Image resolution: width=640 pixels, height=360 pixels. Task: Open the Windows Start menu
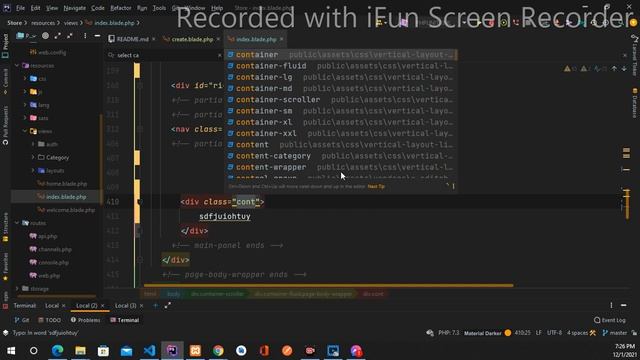11,351
